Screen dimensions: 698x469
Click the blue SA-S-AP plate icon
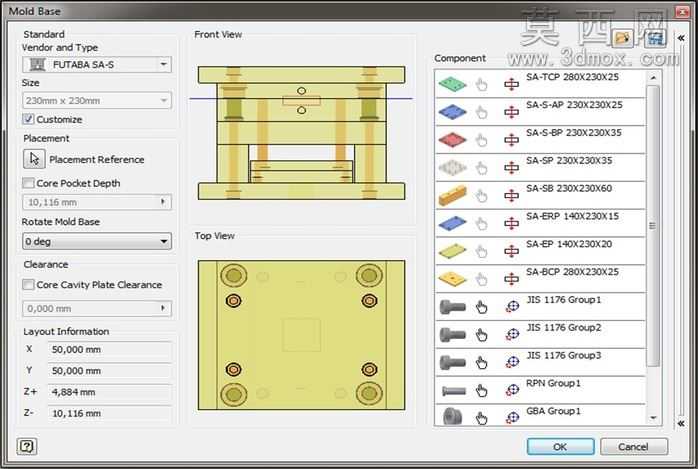452,112
